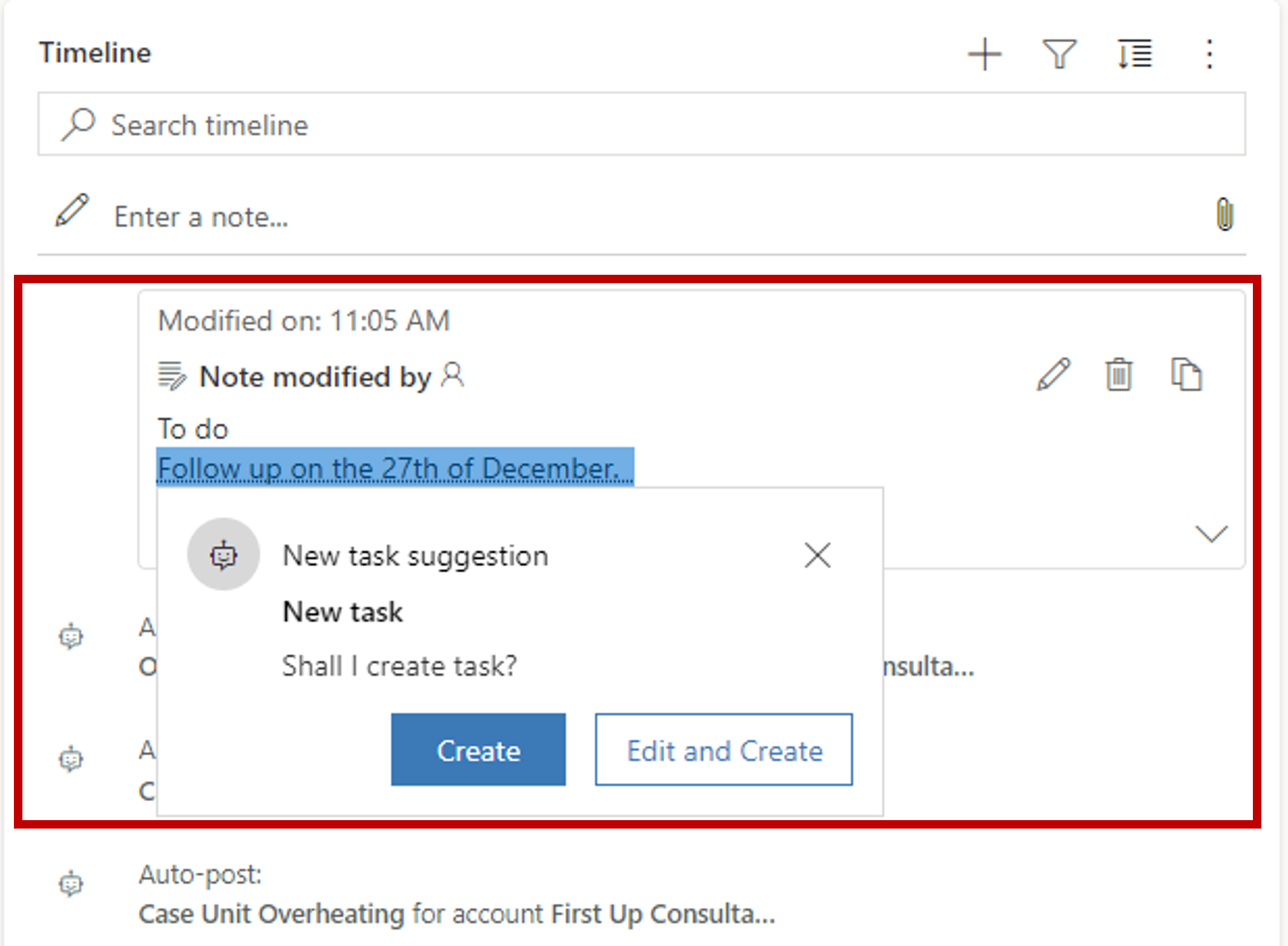Image resolution: width=1288 pixels, height=946 pixels.
Task: Click the Edit and Create button
Action: tap(724, 750)
